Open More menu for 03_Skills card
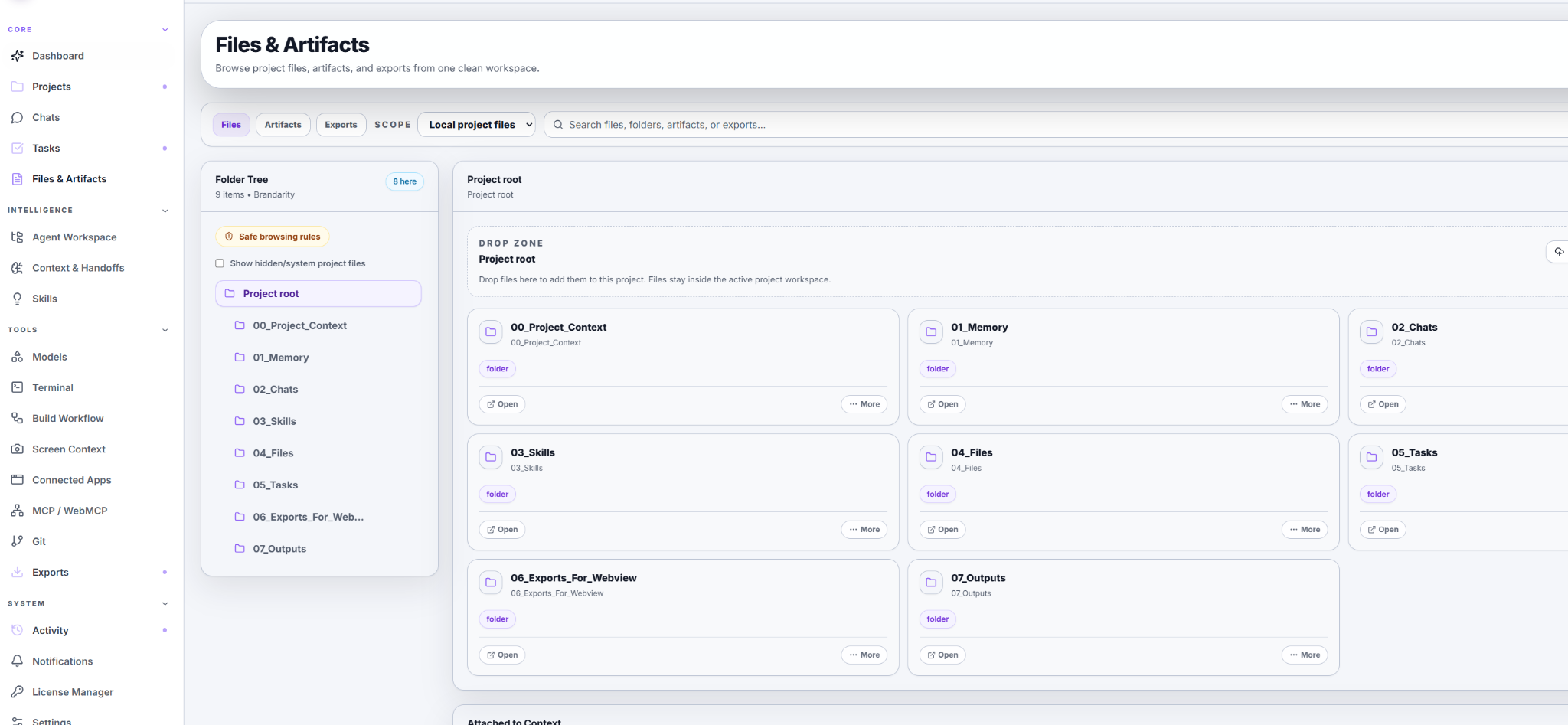The image size is (1568, 725). (864, 530)
